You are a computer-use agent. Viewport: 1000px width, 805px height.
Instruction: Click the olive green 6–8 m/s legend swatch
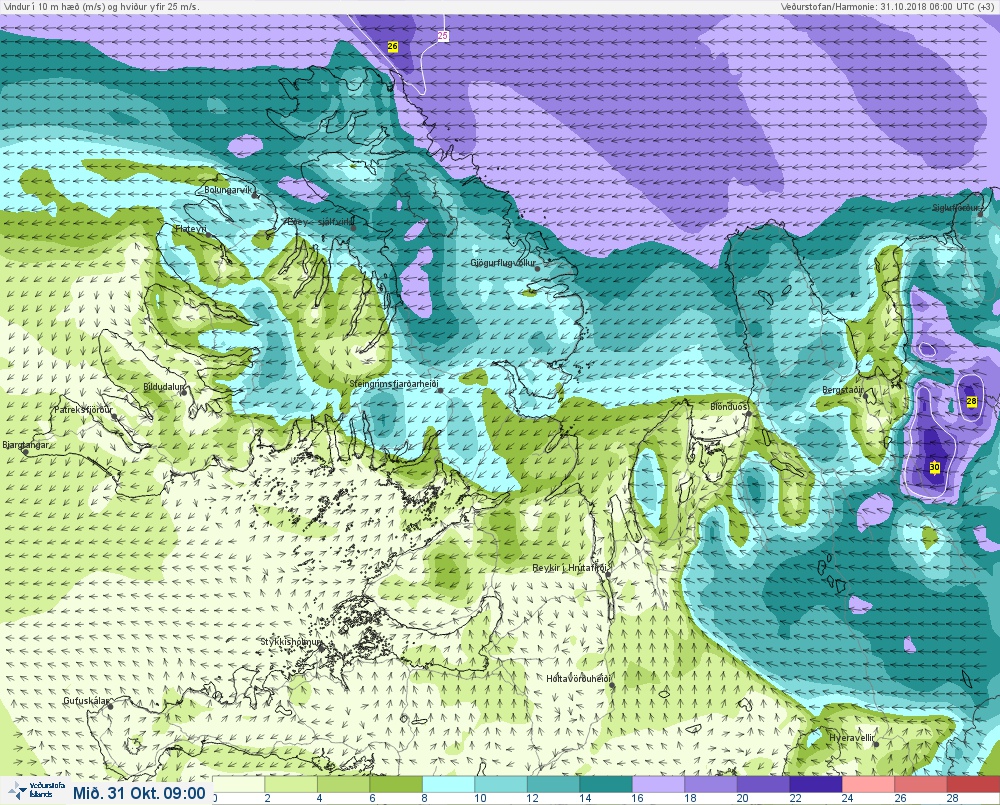[x=396, y=784]
